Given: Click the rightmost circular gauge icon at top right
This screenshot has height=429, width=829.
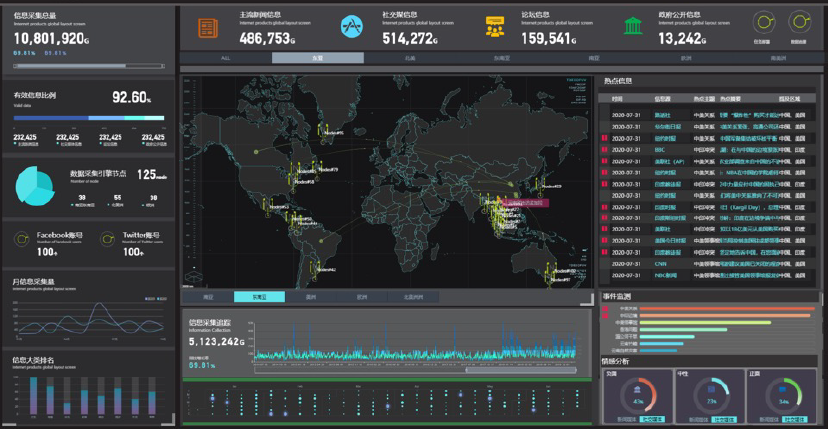Looking at the screenshot, I should [799, 21].
